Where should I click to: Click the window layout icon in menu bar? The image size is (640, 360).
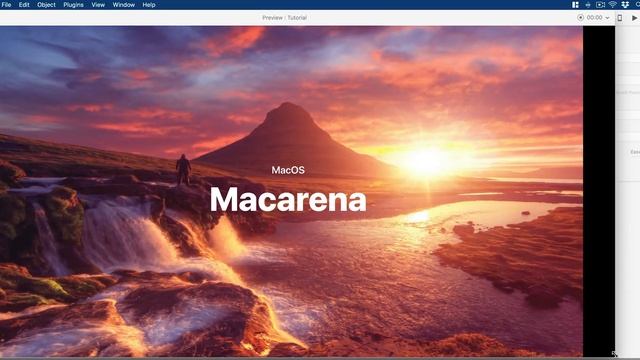576,5
